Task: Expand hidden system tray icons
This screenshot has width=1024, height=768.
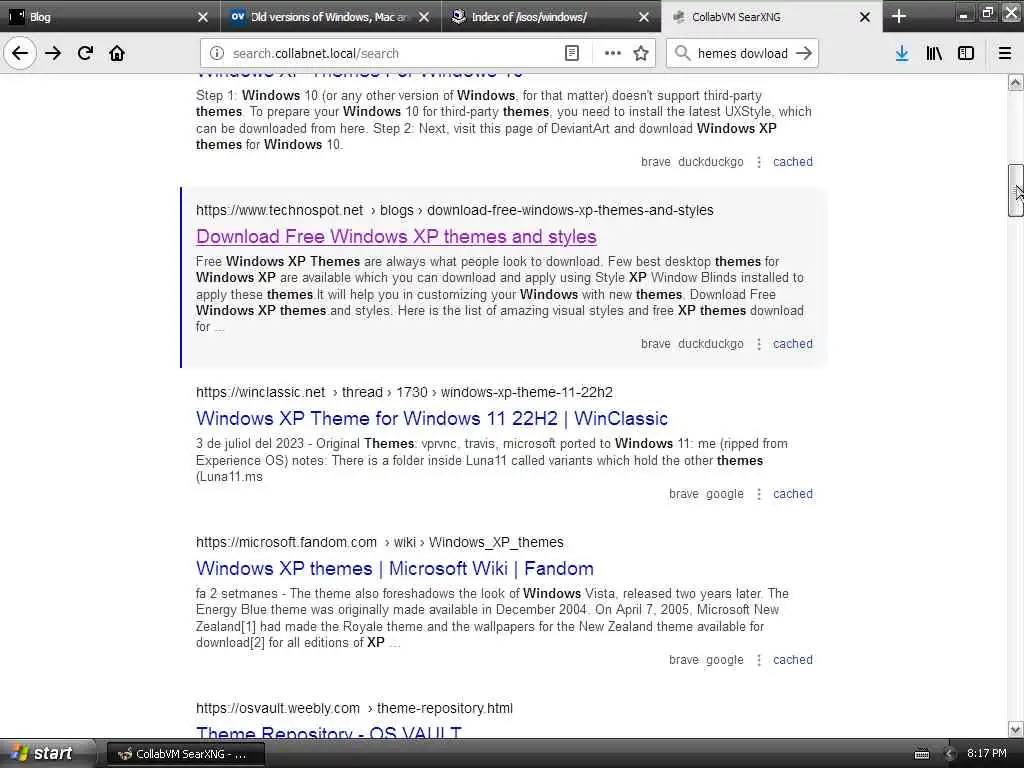Action: [949, 754]
